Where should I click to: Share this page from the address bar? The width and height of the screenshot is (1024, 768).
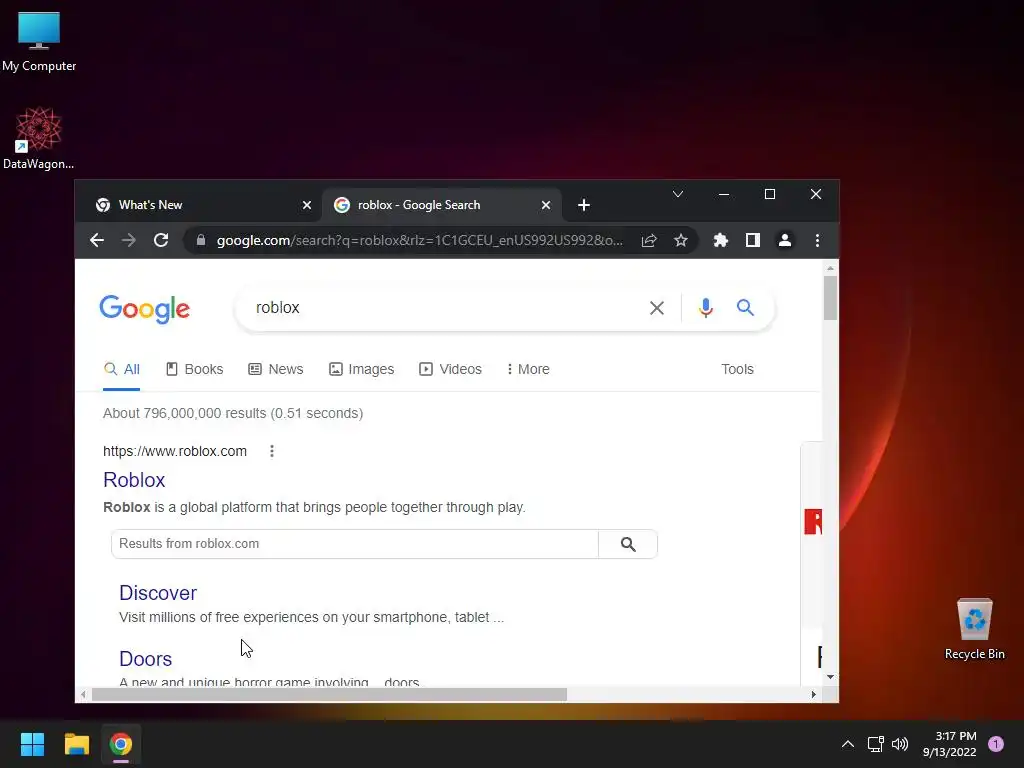click(x=648, y=240)
